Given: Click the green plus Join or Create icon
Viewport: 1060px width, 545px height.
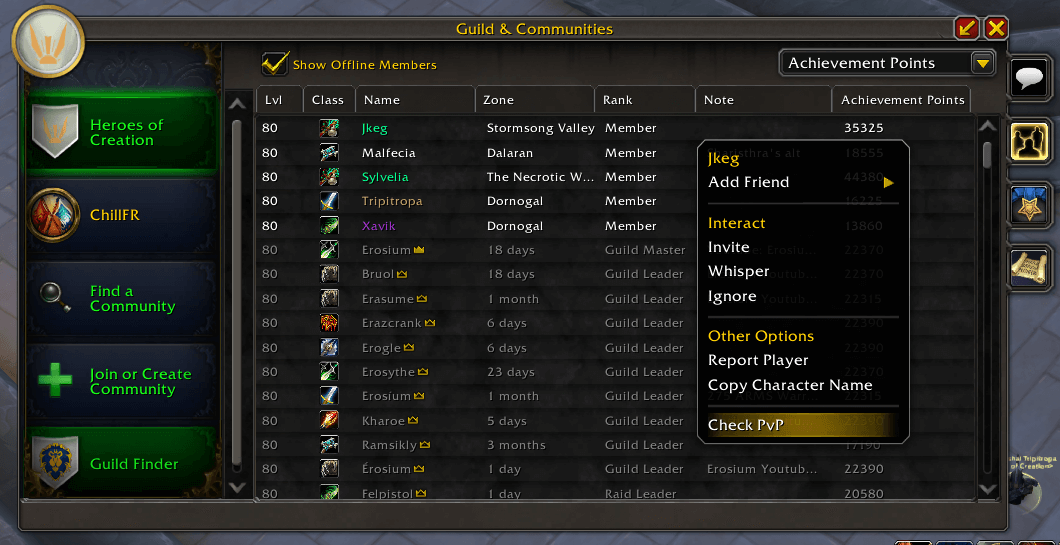Looking at the screenshot, I should 55,381.
